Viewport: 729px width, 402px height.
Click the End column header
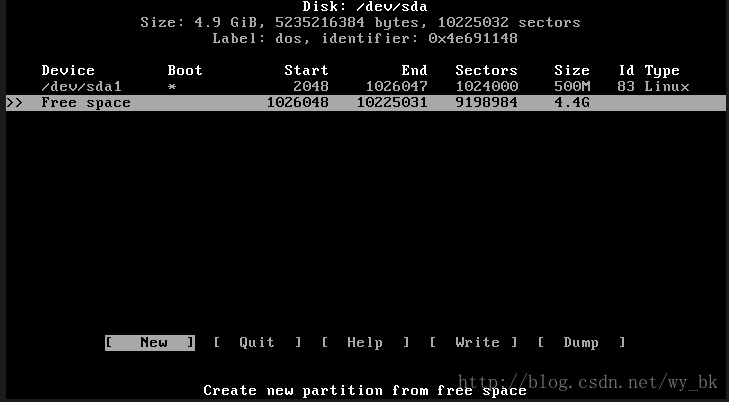coord(414,71)
